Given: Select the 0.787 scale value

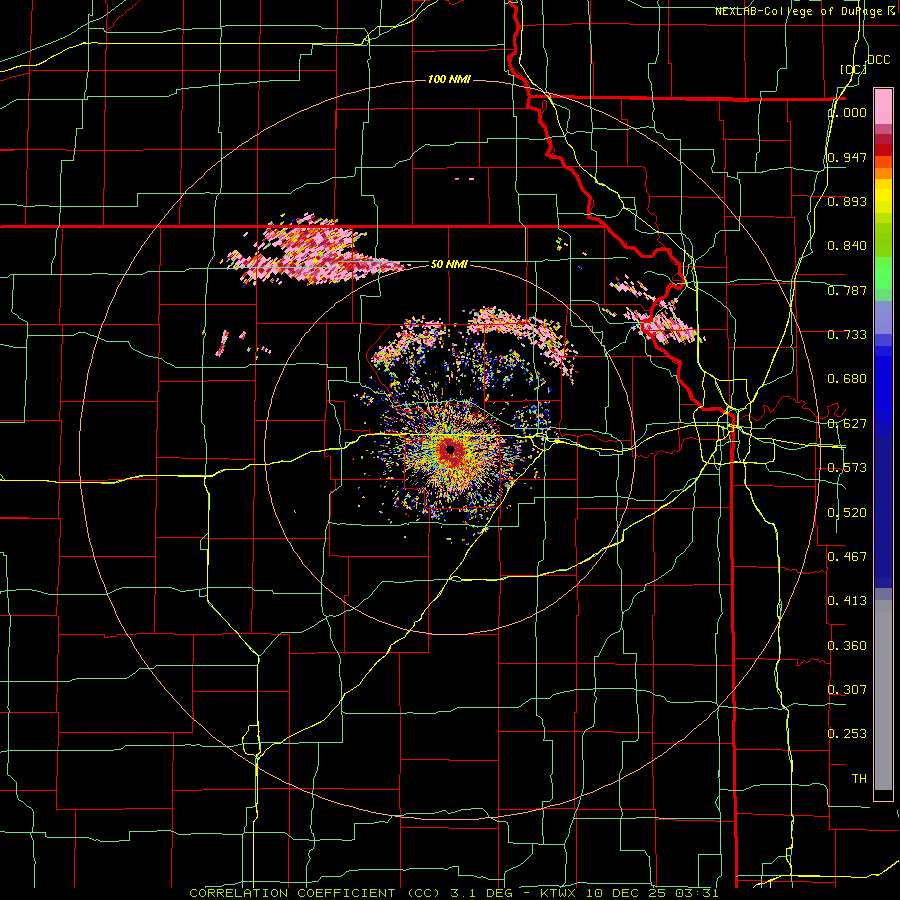Looking at the screenshot, I should tap(847, 290).
